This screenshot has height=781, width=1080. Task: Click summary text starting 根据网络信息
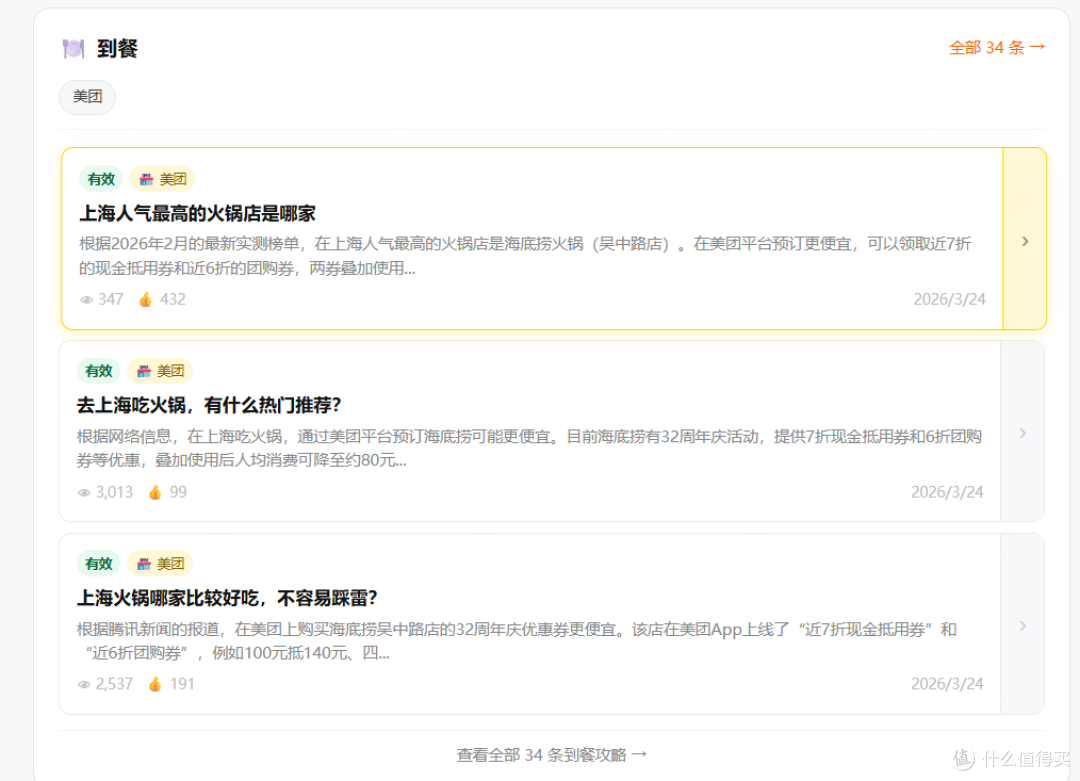[529, 448]
